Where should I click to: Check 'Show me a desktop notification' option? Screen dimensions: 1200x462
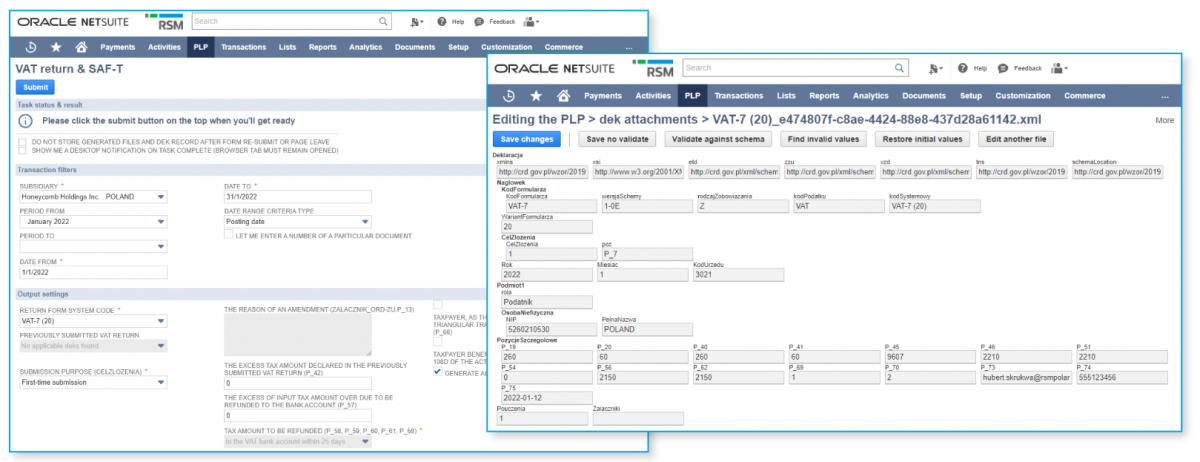[x=22, y=151]
